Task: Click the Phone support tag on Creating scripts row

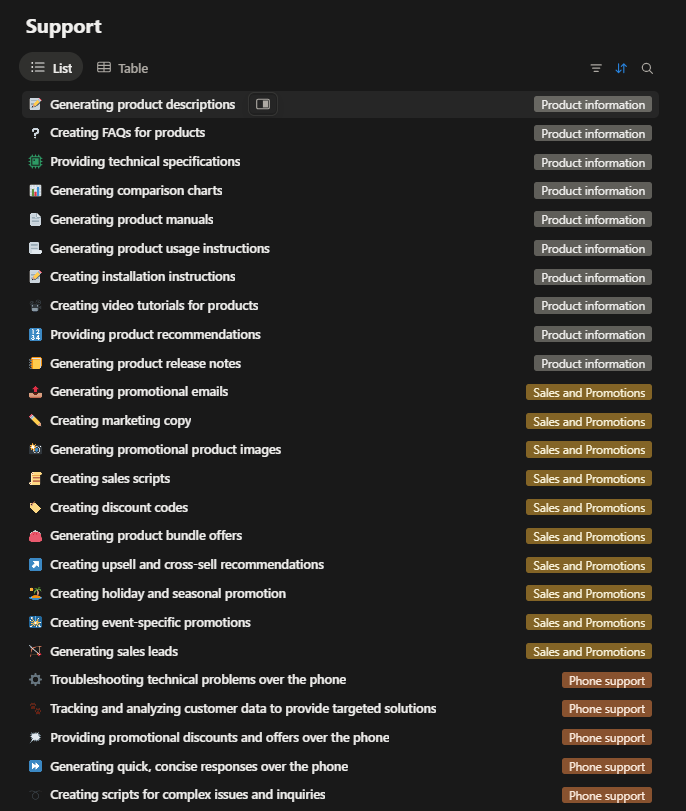Action: coord(606,795)
